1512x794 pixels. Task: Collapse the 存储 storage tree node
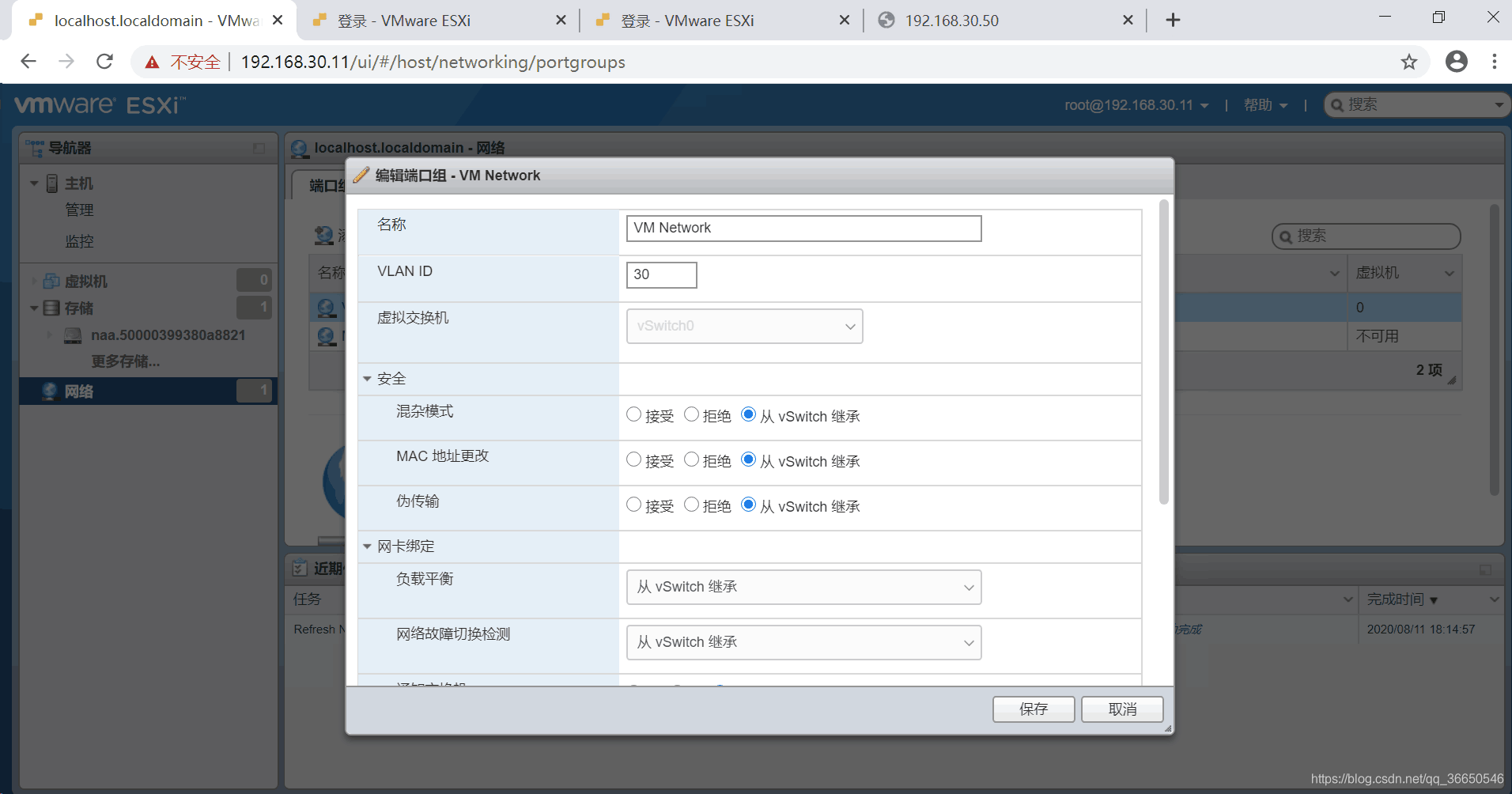(34, 308)
